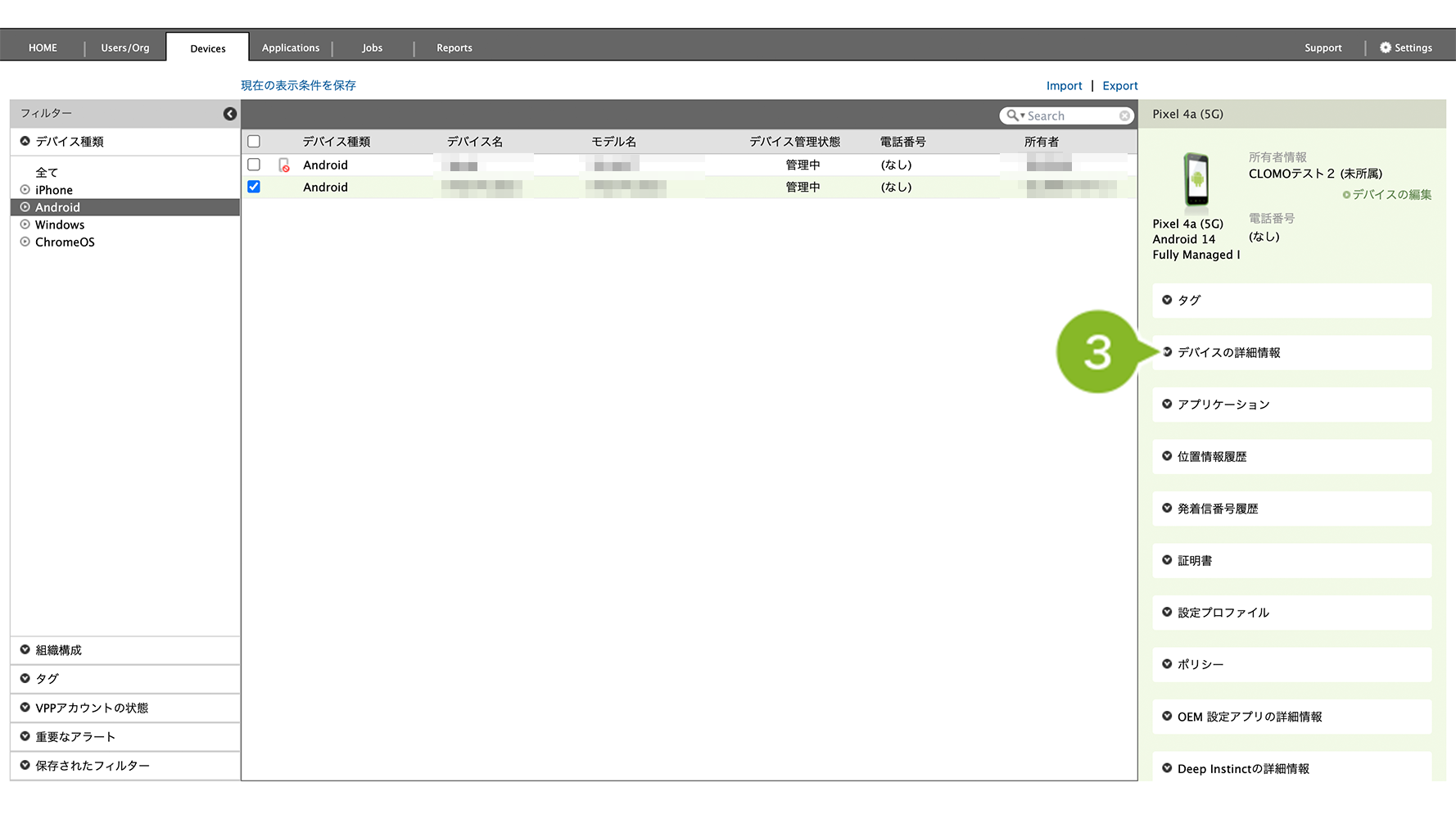
Task: Expand the 位置情報履歴 section
Action: [x=1211, y=457]
